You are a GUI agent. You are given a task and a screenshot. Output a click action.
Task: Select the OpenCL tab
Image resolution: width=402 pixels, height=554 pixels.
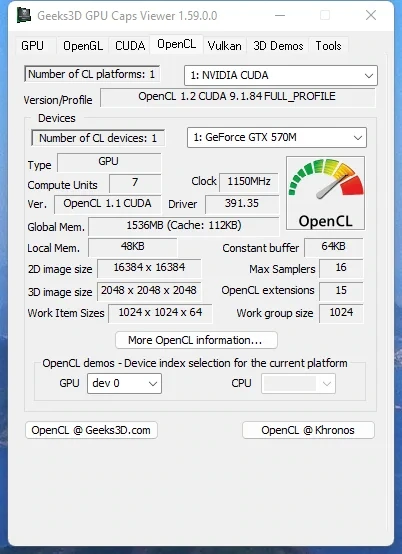[176, 44]
